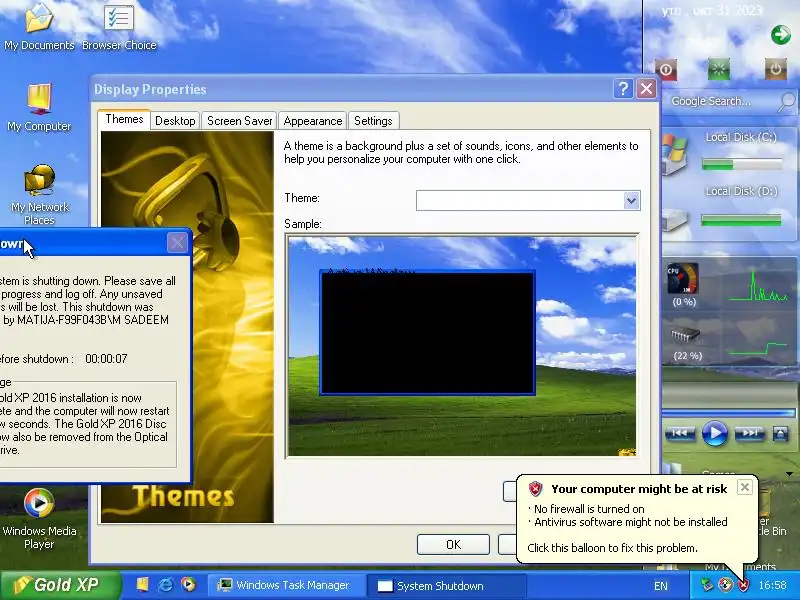Click the theme Sample preview image
The height and width of the screenshot is (600, 800).
(x=462, y=345)
